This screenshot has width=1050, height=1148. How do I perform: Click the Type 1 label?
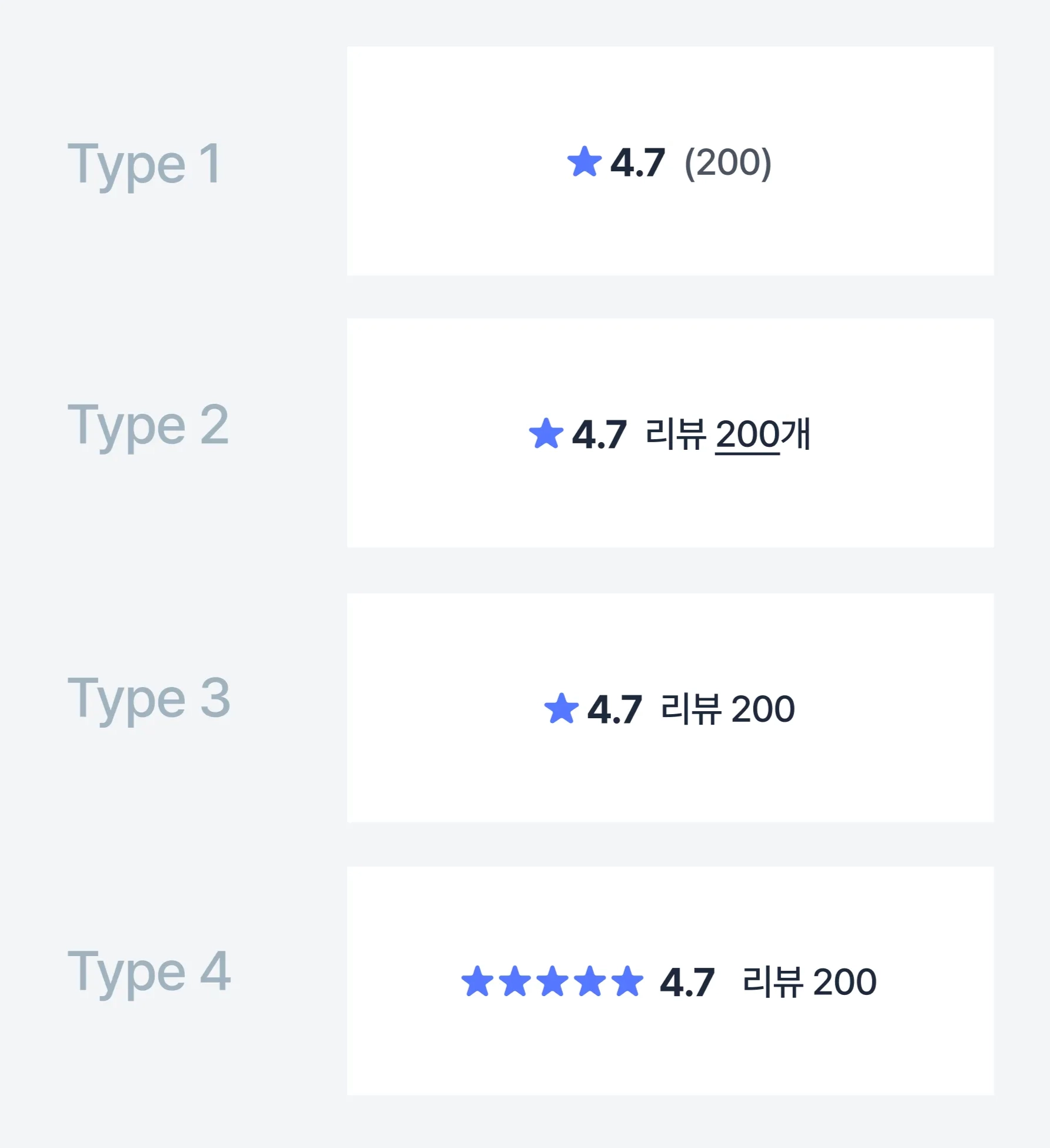pos(144,164)
